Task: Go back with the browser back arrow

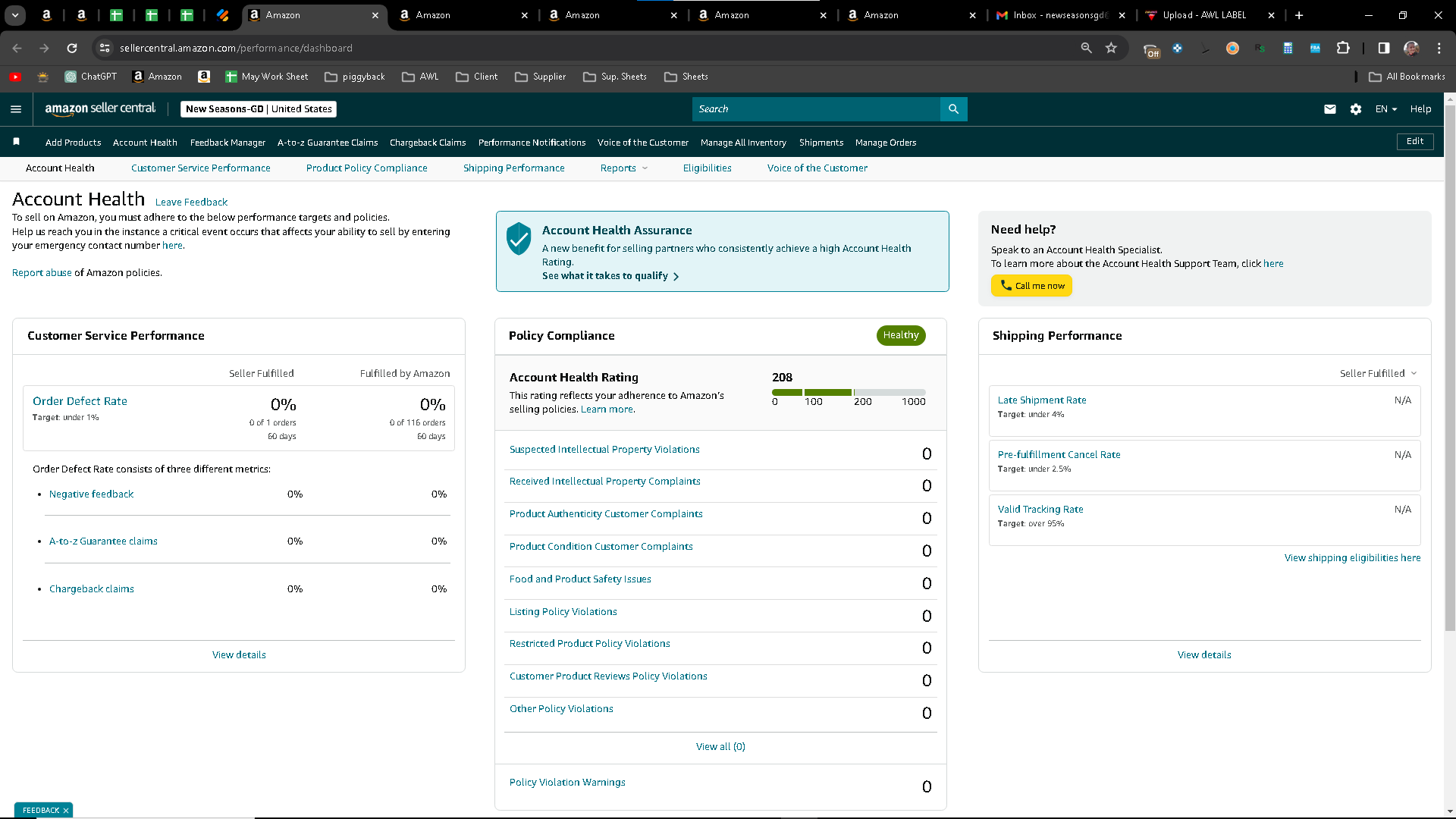Action: pos(17,48)
